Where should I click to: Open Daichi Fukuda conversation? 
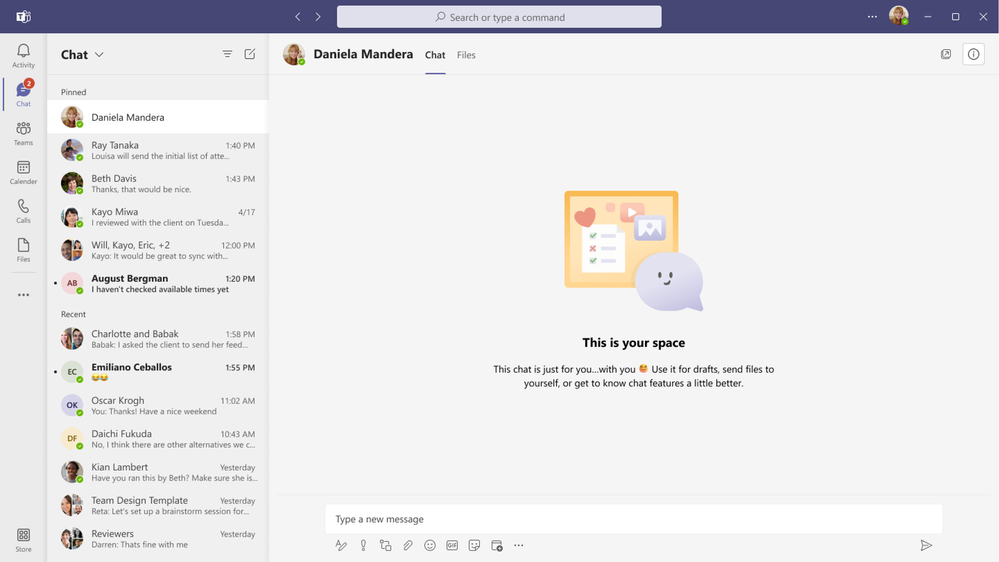point(157,439)
